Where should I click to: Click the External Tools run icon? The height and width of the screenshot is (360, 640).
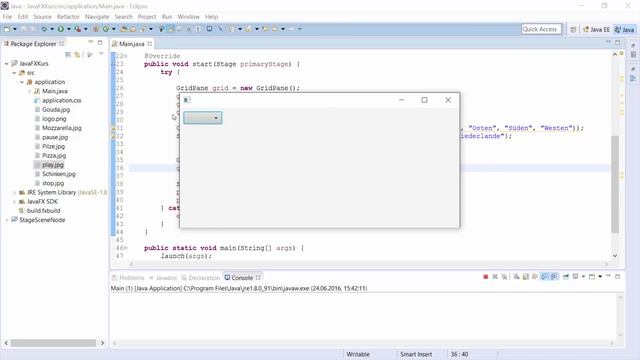coord(77,29)
